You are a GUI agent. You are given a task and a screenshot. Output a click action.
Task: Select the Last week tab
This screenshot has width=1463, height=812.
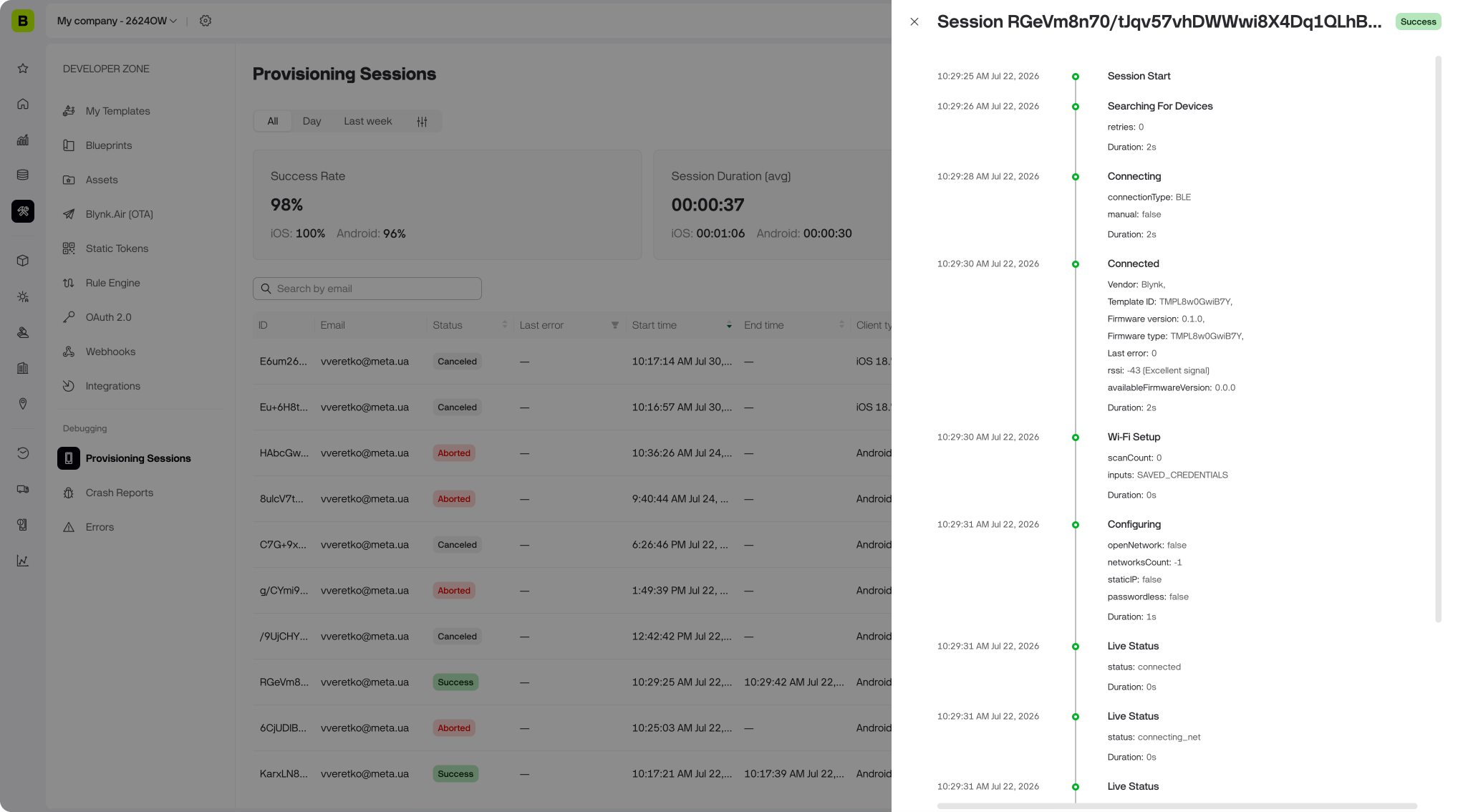[x=368, y=121]
